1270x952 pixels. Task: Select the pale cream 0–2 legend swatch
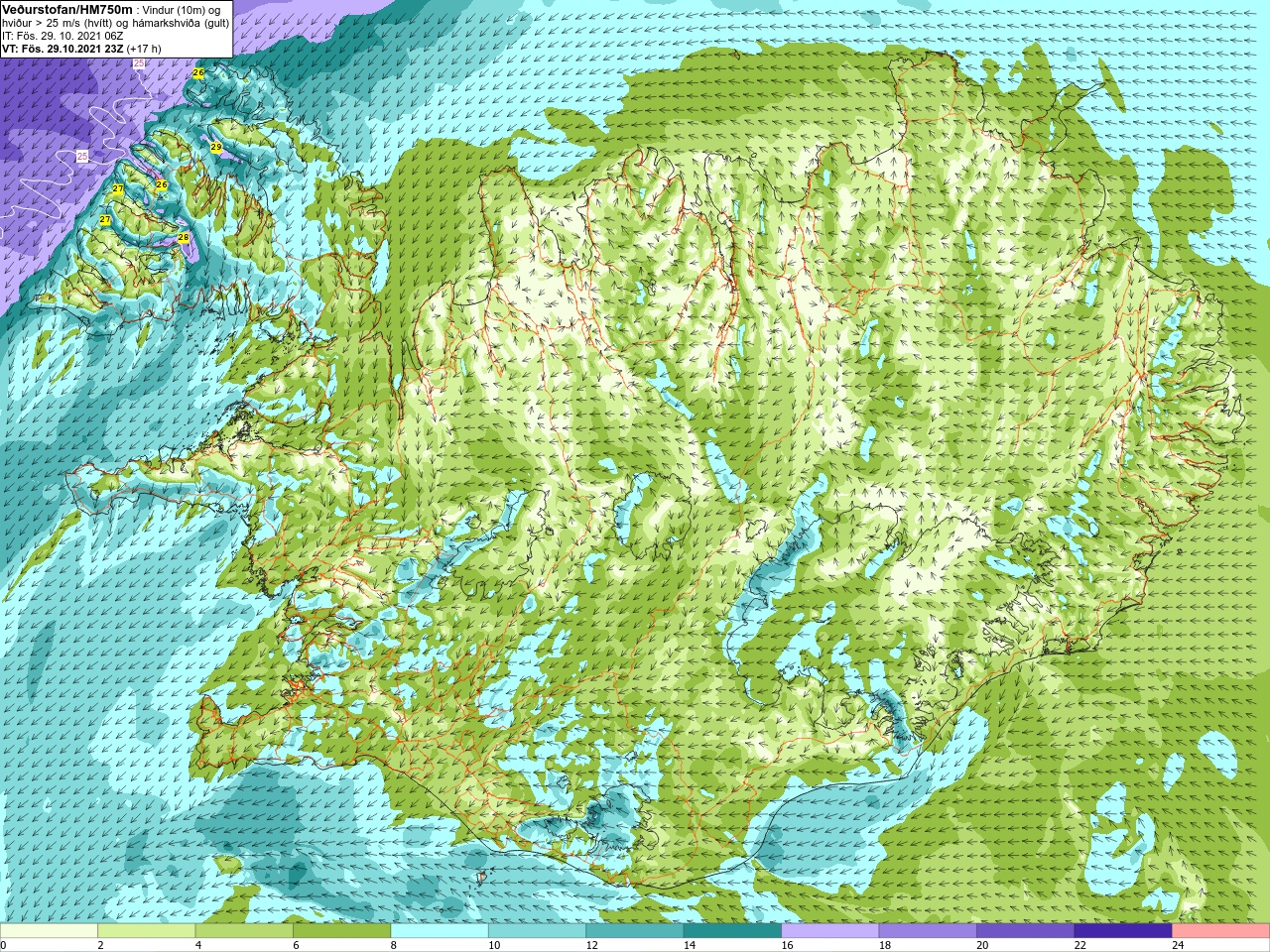click(49, 931)
